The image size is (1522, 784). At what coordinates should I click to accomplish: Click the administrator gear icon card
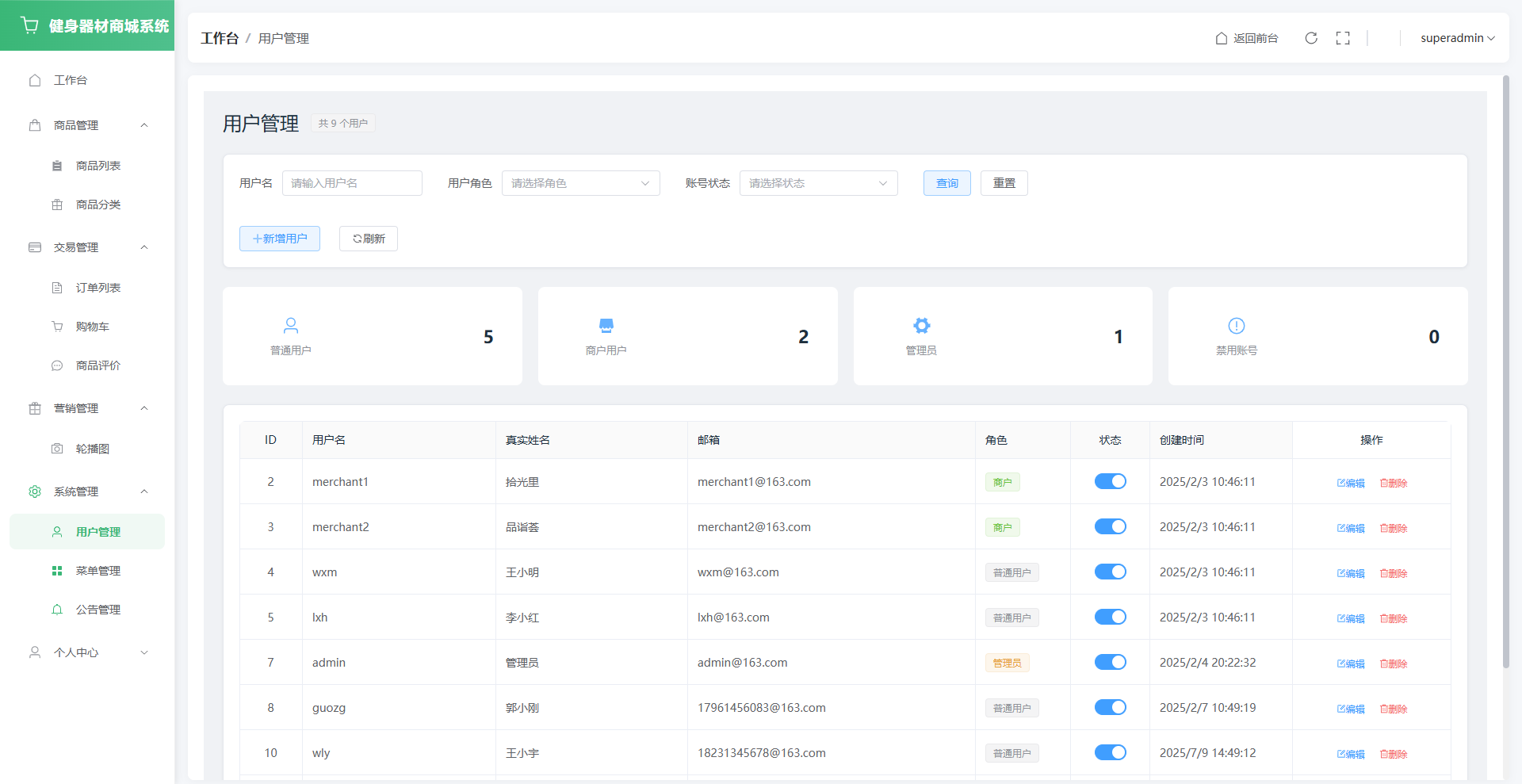point(921,326)
